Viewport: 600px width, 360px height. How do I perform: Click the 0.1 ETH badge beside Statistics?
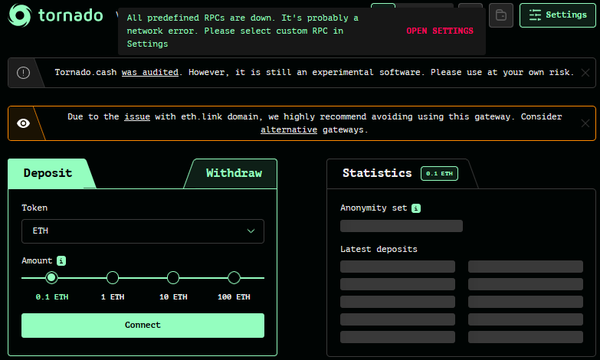[x=439, y=174]
